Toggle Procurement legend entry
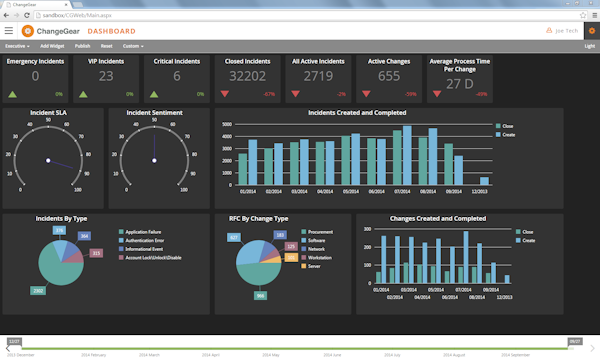Viewport: 600px width, 361px height. click(x=317, y=232)
